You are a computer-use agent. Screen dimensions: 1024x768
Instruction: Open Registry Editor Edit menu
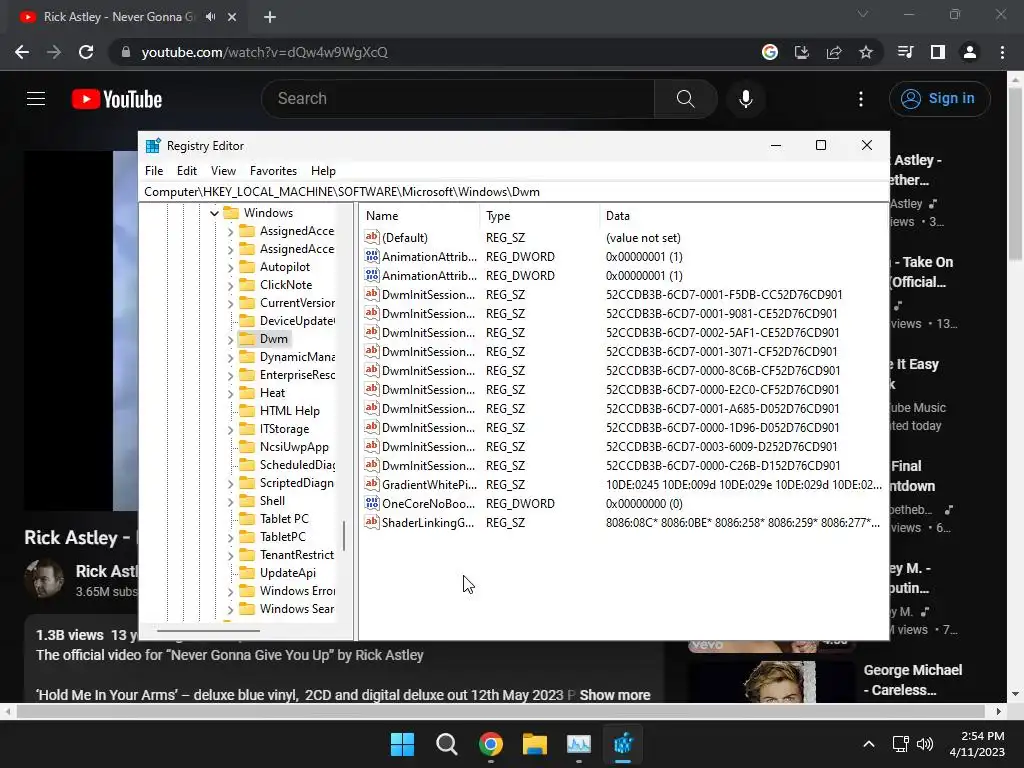click(187, 171)
